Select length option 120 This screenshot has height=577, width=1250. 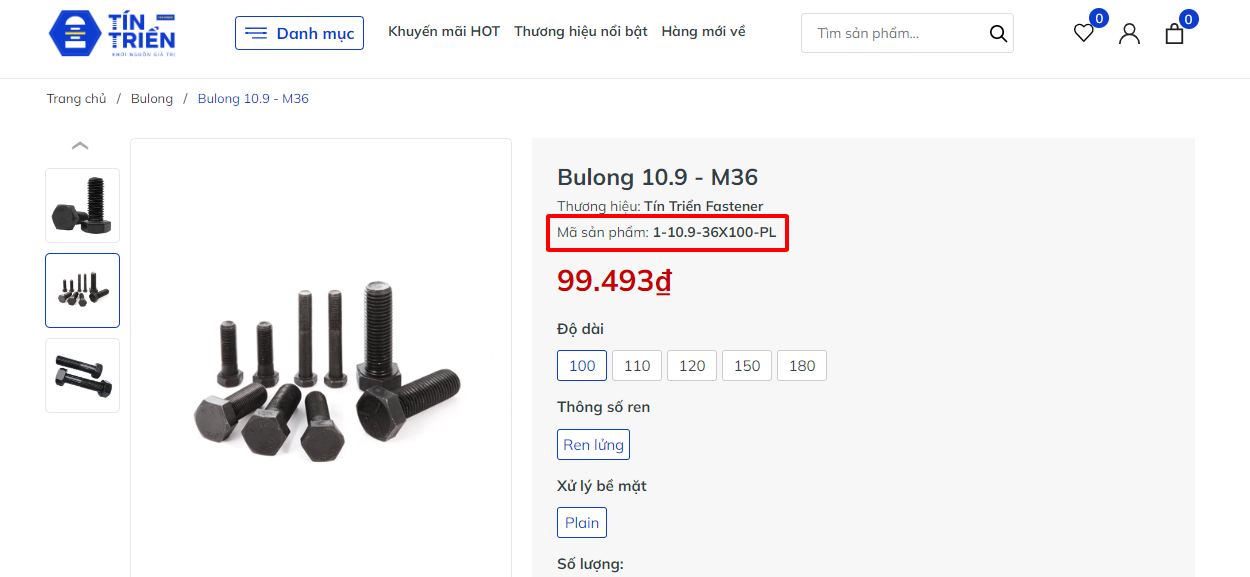[x=692, y=366]
